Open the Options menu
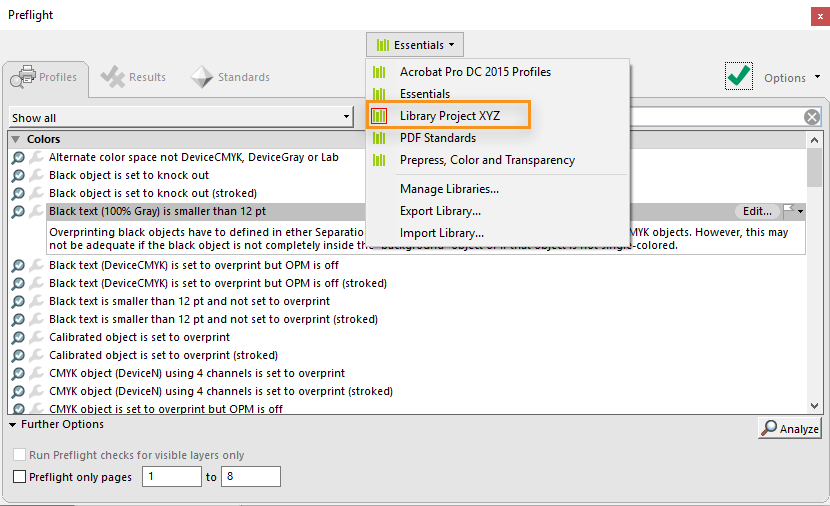 coord(792,78)
